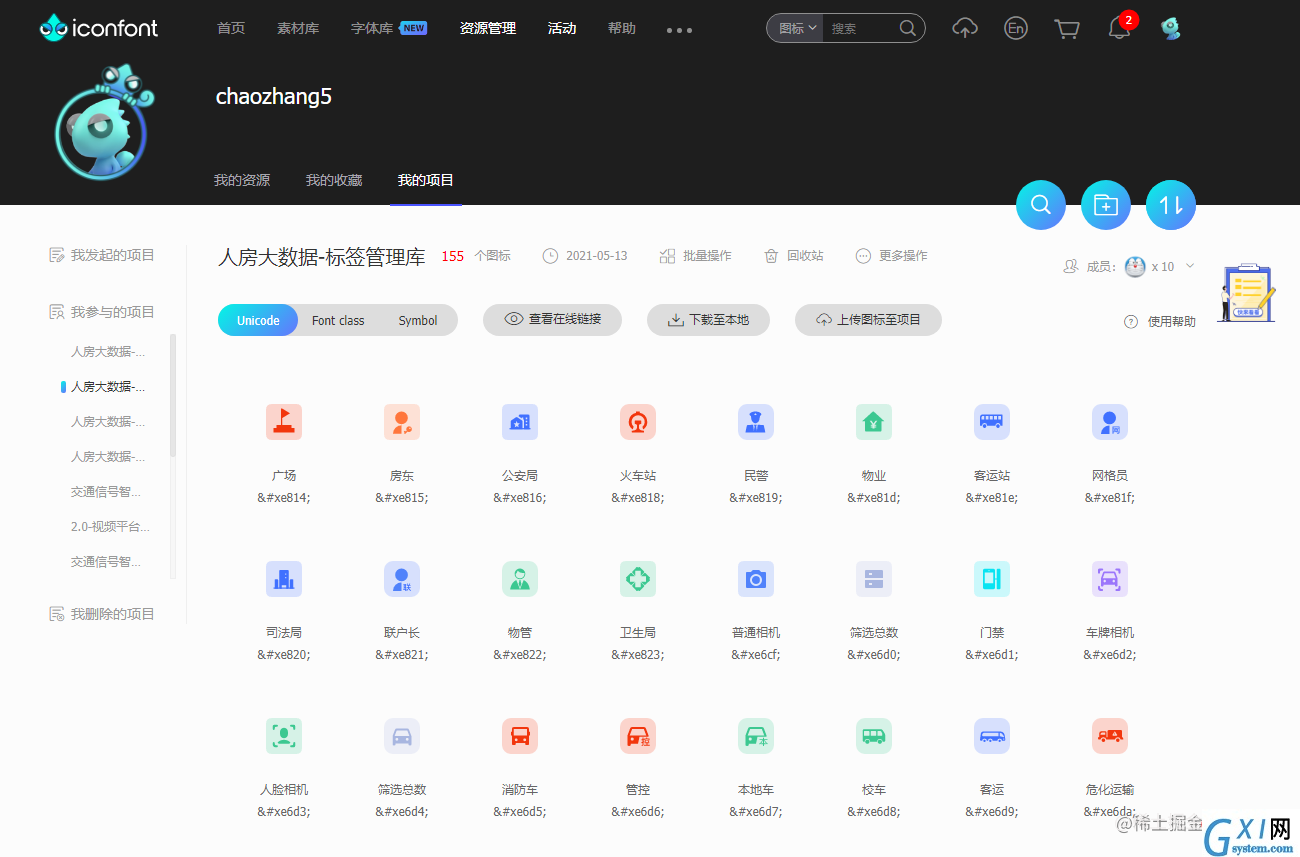Click 批量操作 batch operations
The height and width of the screenshot is (857, 1300).
tap(695, 256)
